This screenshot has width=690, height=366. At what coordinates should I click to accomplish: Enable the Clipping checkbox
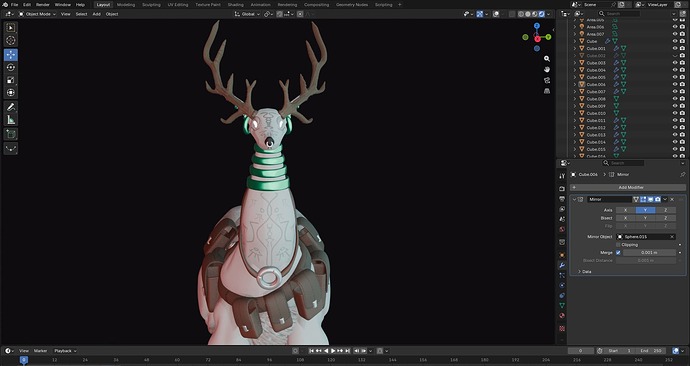(618, 245)
